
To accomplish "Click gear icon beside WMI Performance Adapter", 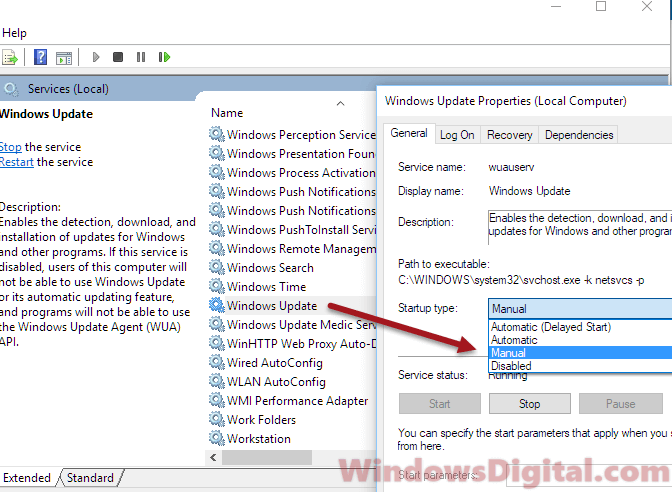I will pos(217,400).
